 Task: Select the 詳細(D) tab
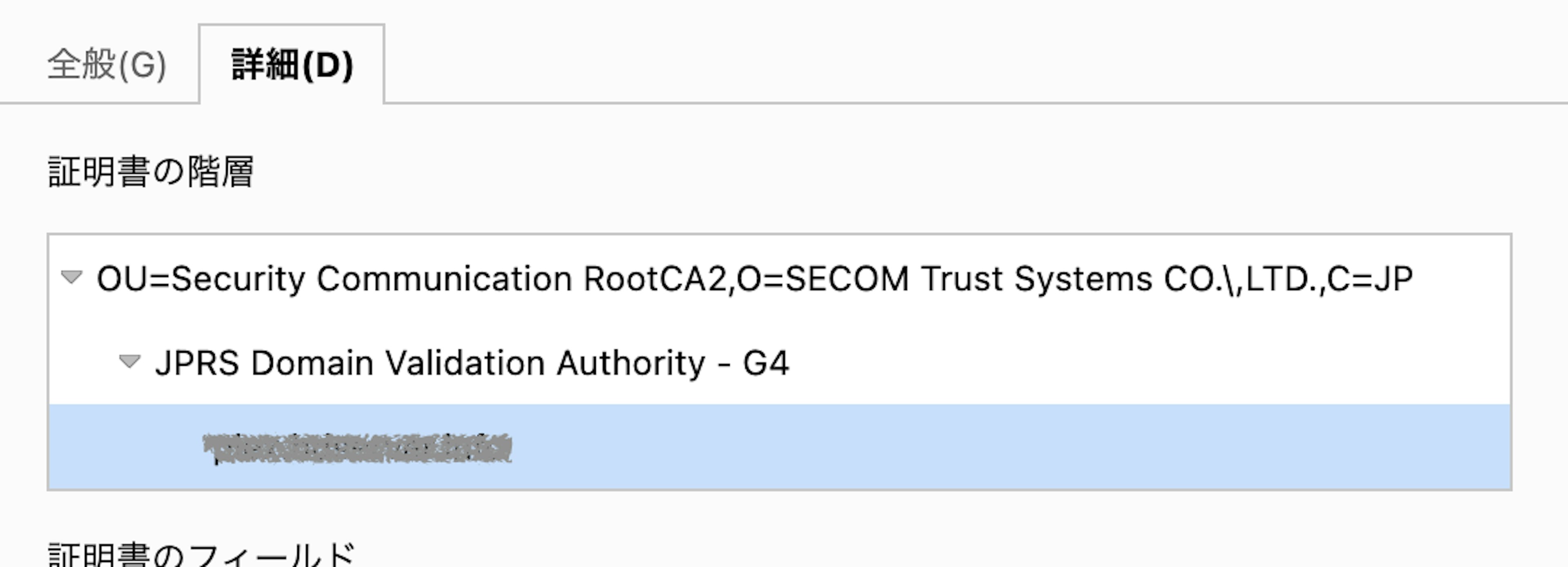[292, 64]
